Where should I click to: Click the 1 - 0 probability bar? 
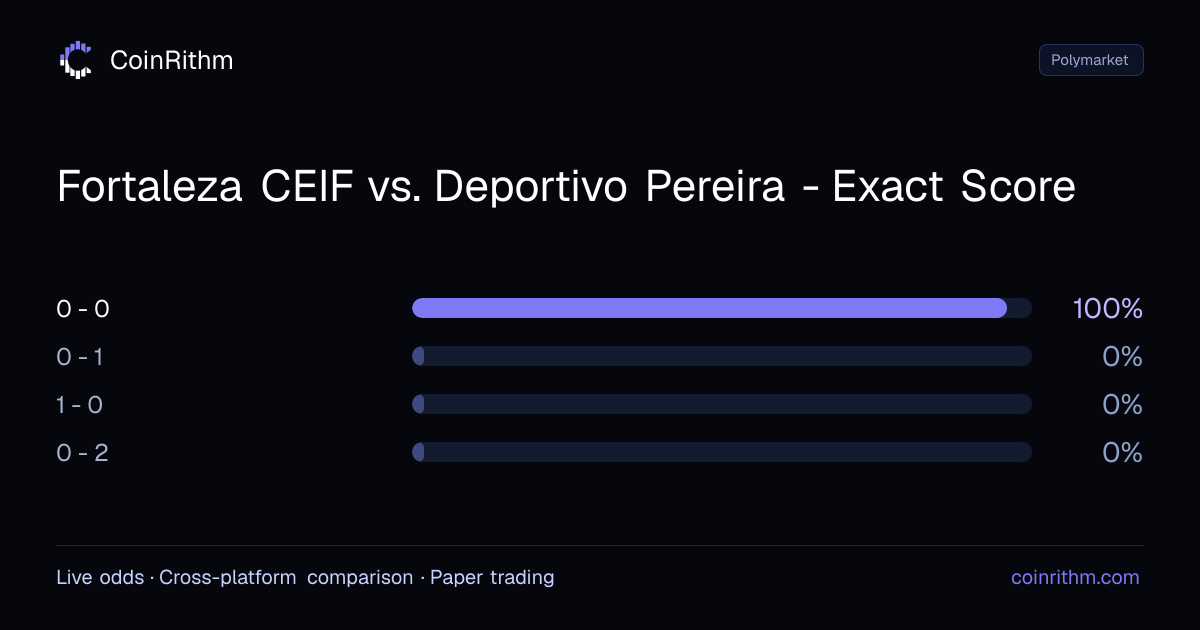click(x=721, y=404)
